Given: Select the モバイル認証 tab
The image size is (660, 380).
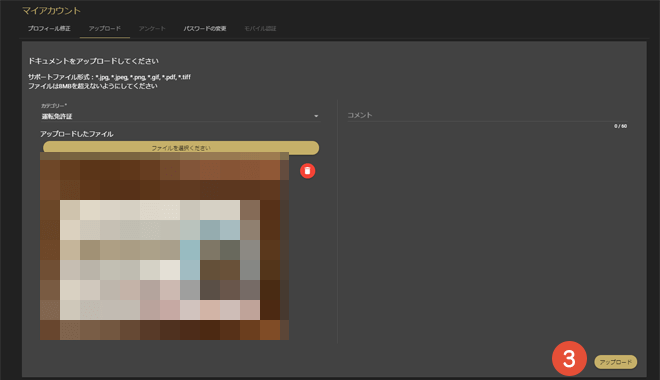Looking at the screenshot, I should tap(260, 29).
